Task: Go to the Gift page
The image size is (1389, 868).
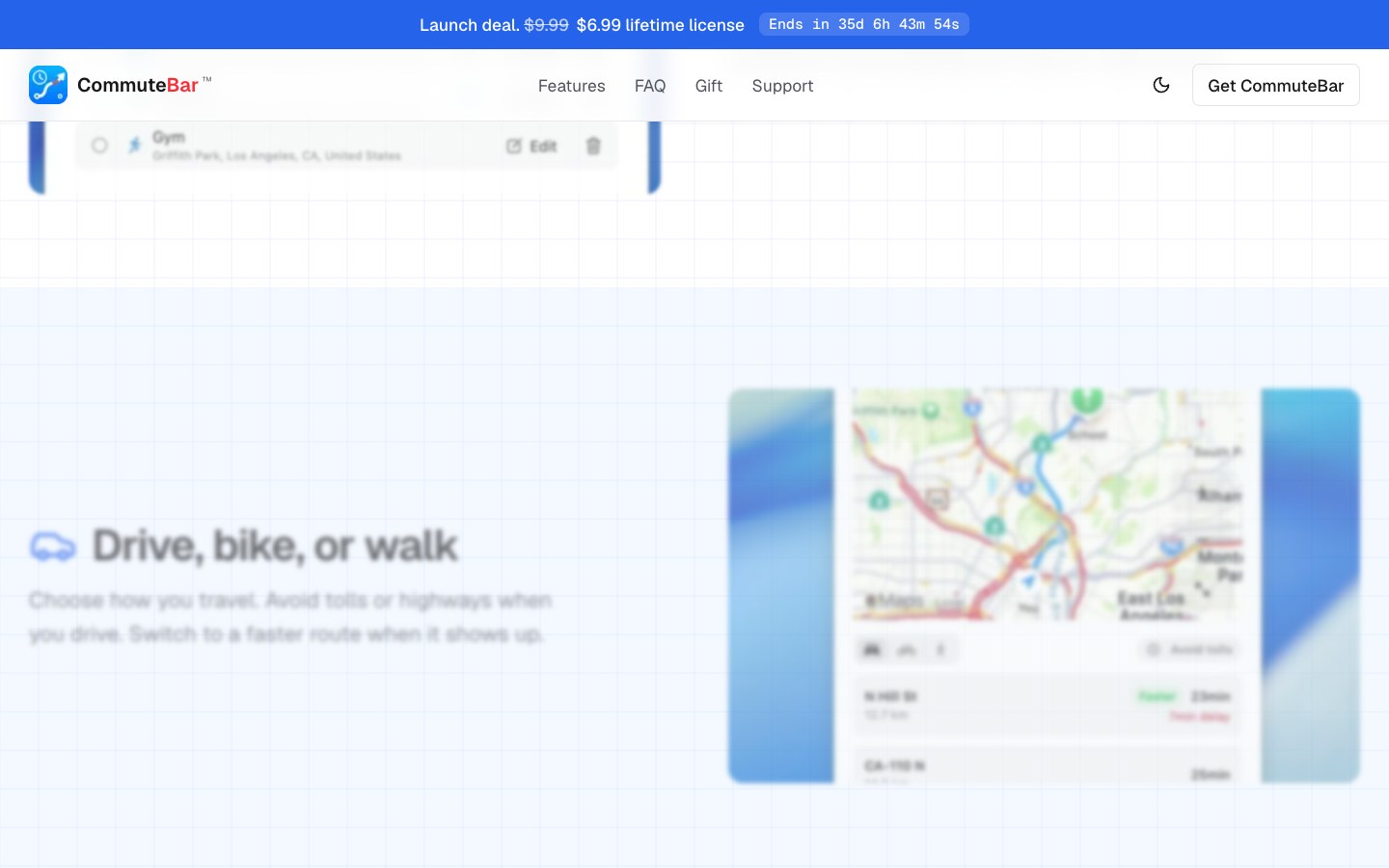Action: coord(709,86)
